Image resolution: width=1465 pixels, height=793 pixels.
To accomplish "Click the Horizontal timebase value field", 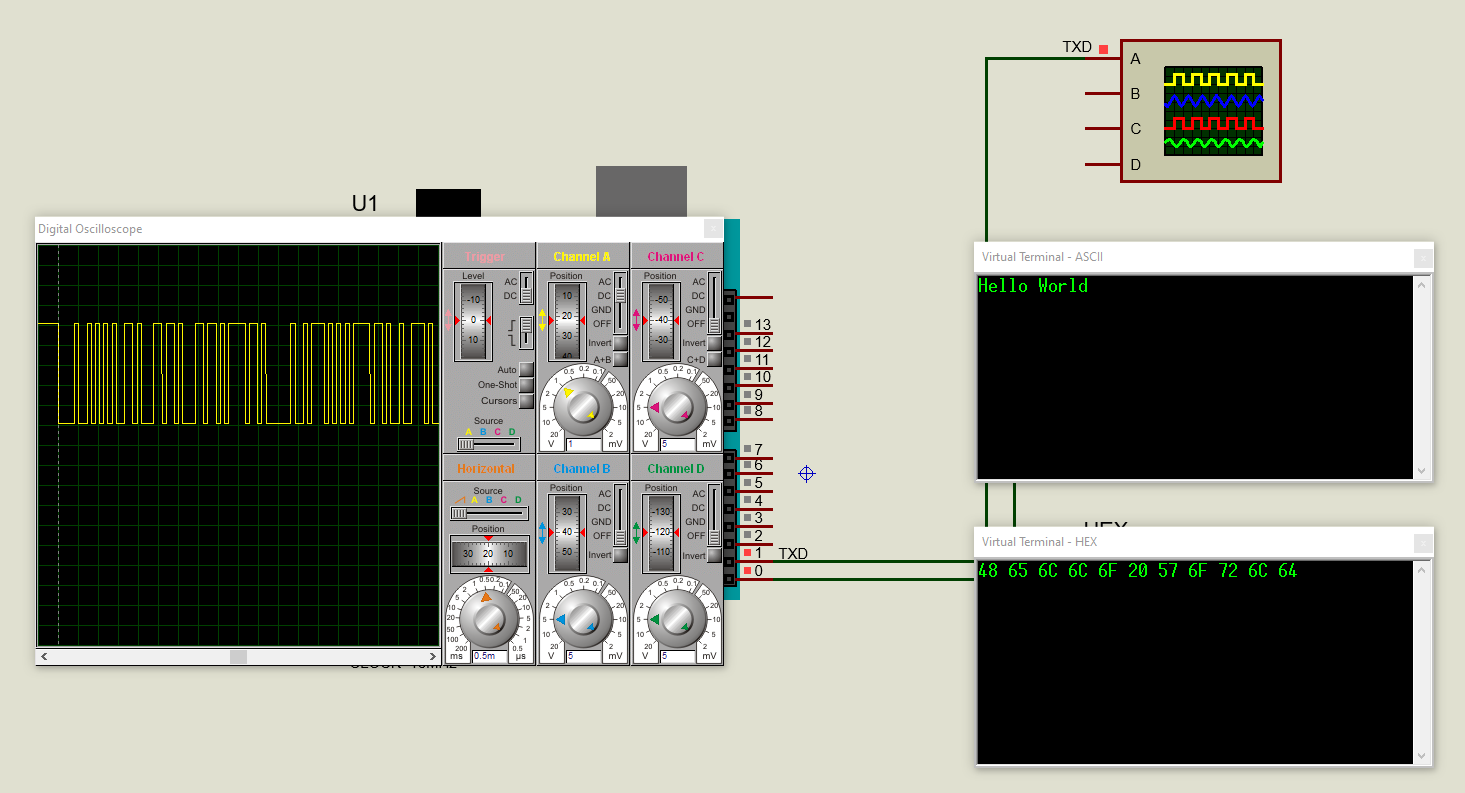I will coord(490,656).
